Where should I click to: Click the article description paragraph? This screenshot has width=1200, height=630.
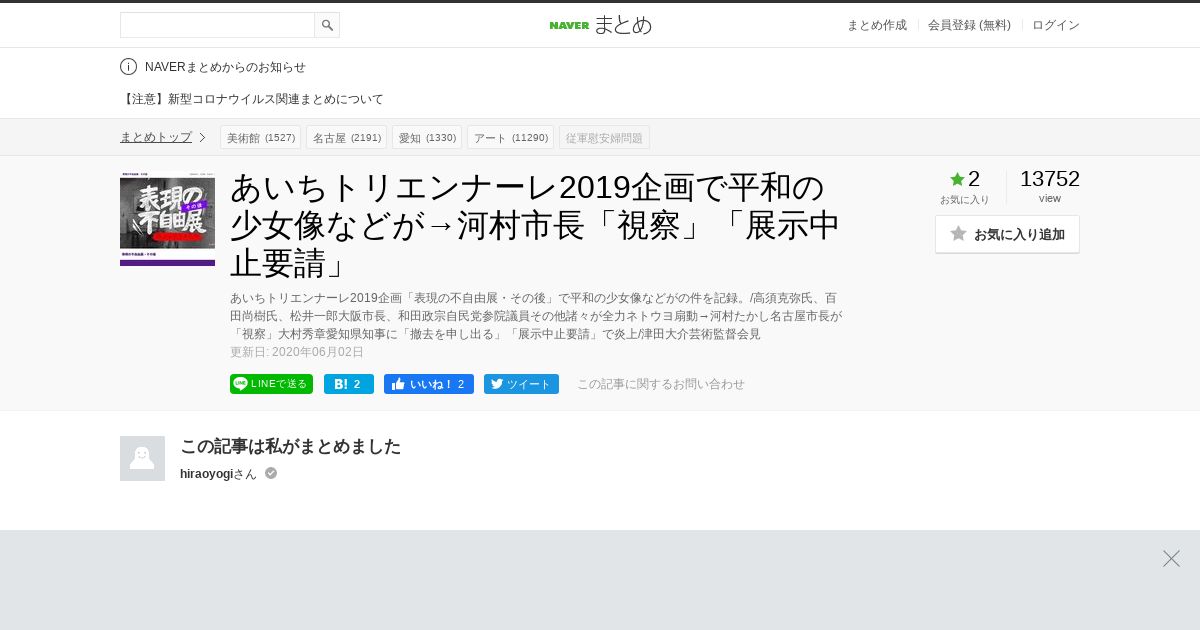pyautogui.click(x=537, y=316)
